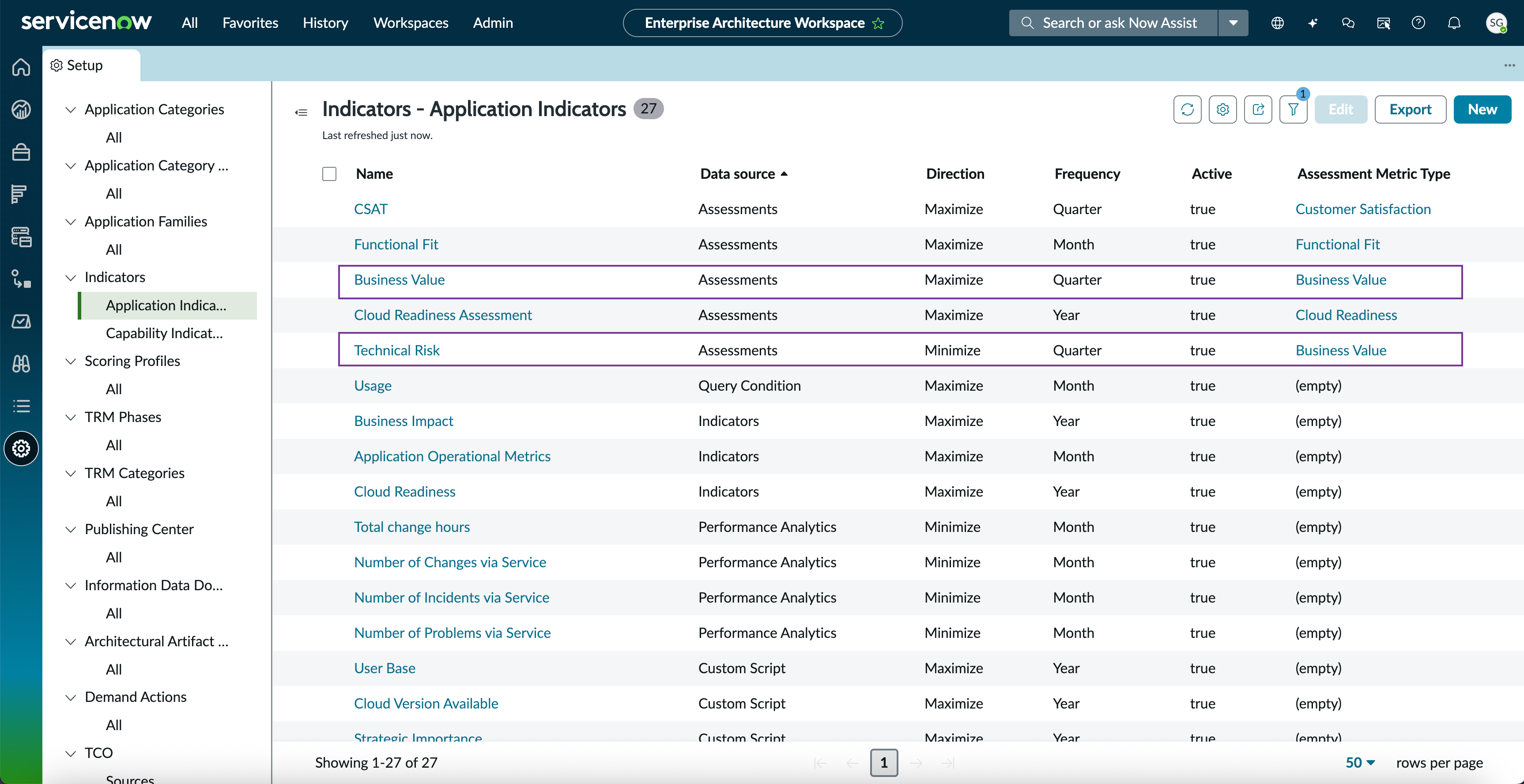This screenshot has height=784, width=1524.
Task: Focus the Search or ask Now Assist field
Action: [x=1113, y=23]
